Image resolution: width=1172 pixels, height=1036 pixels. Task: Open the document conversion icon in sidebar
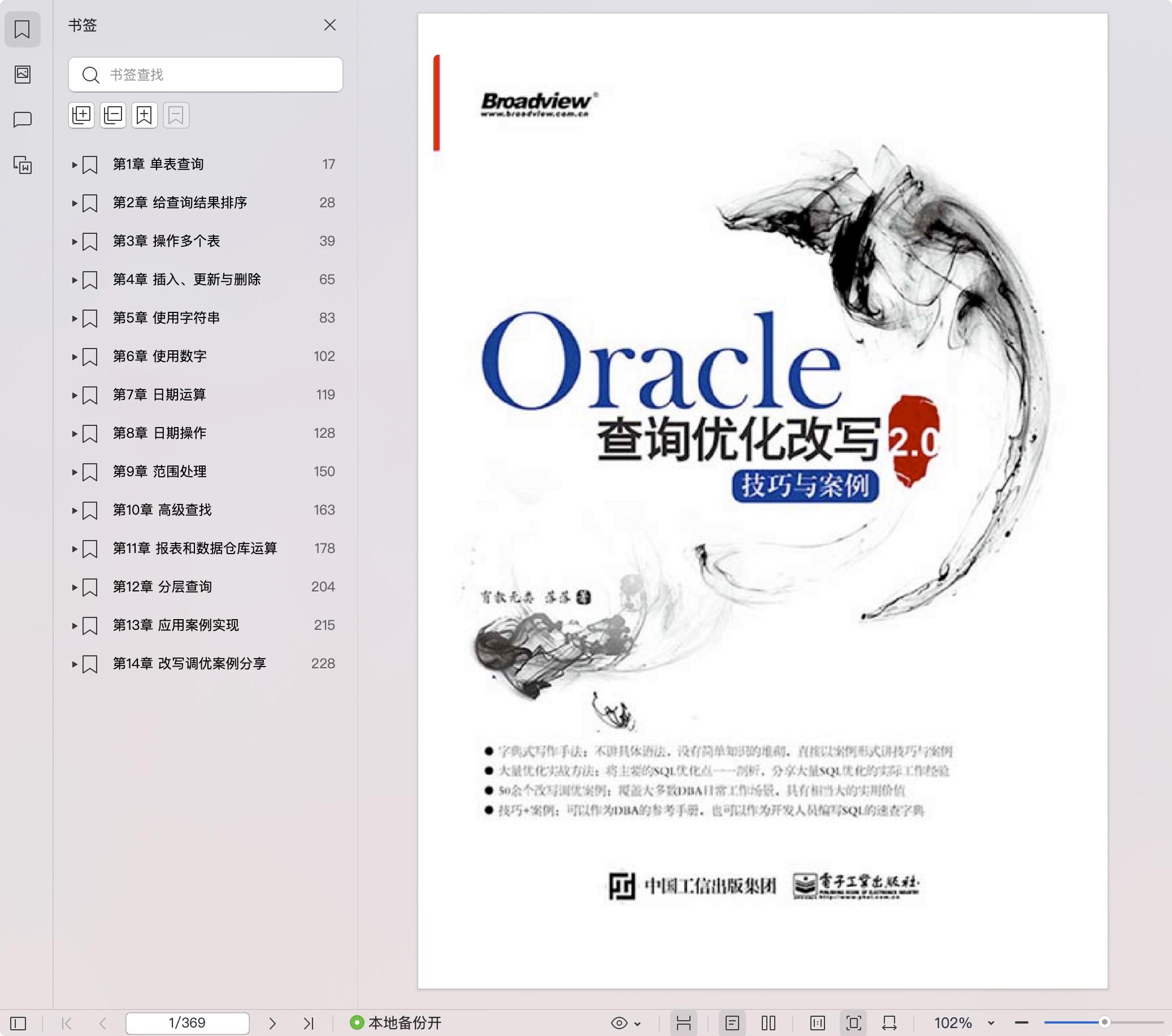pos(23,165)
